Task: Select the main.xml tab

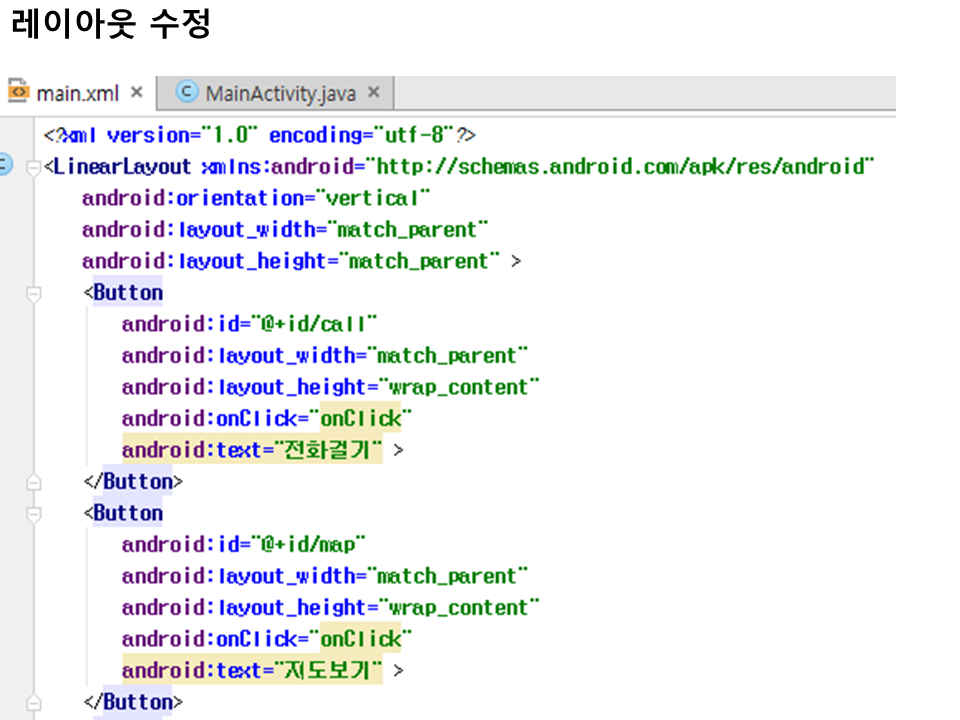Action: click(77, 93)
